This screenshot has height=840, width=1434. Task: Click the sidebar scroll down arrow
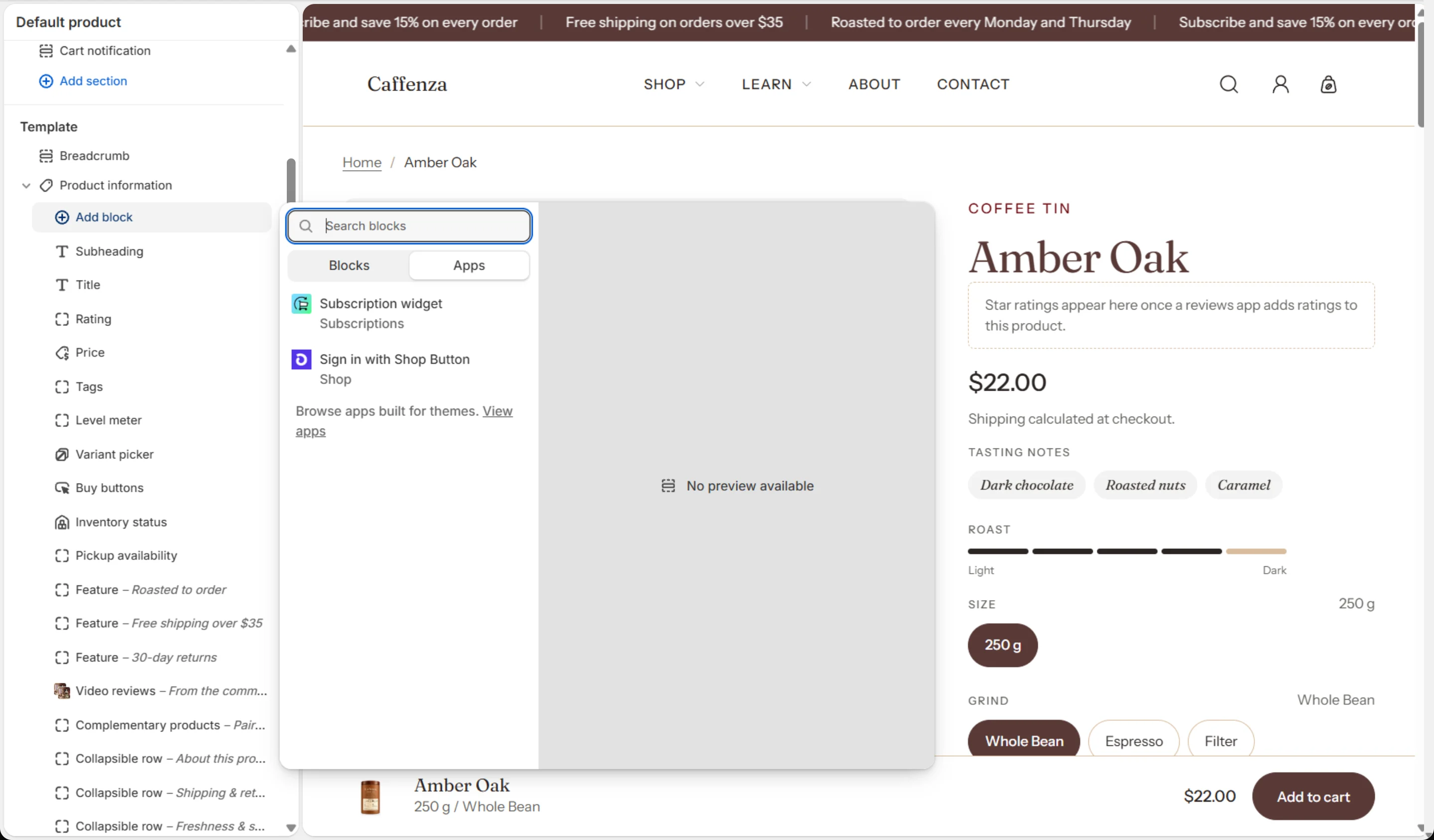pos(291,828)
